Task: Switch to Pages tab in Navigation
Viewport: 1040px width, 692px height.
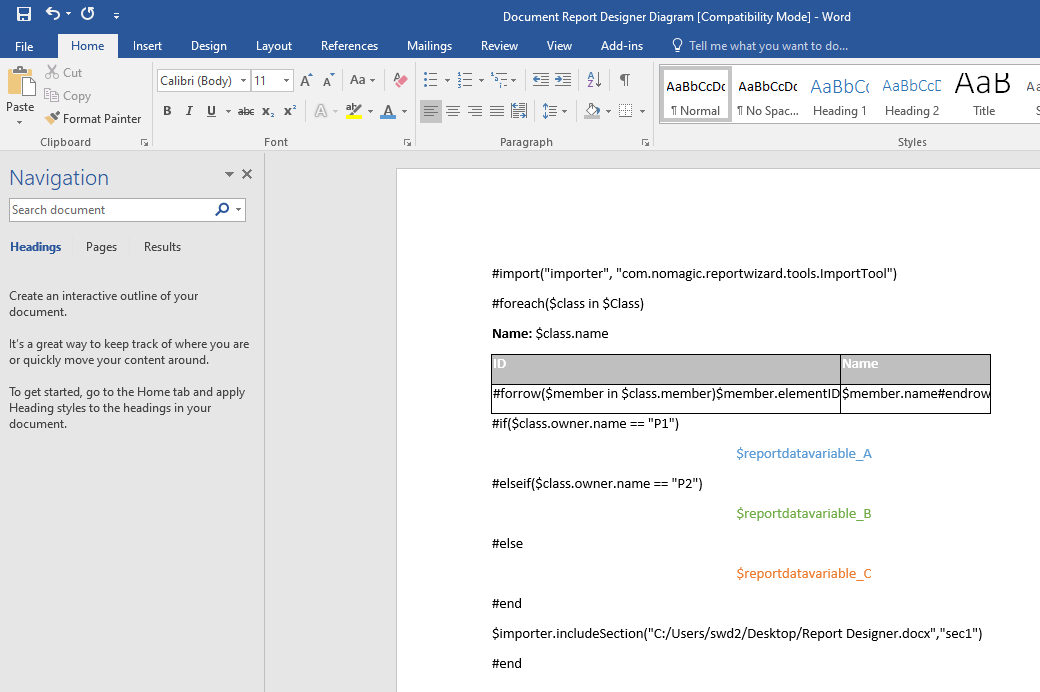Action: tap(101, 247)
